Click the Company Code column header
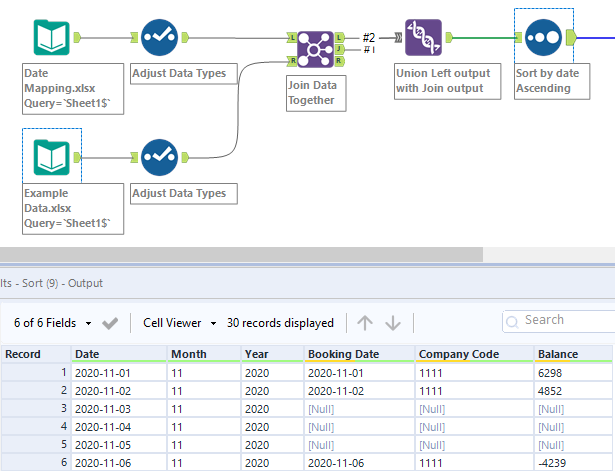Viewport: 615px width, 471px height. (x=474, y=354)
